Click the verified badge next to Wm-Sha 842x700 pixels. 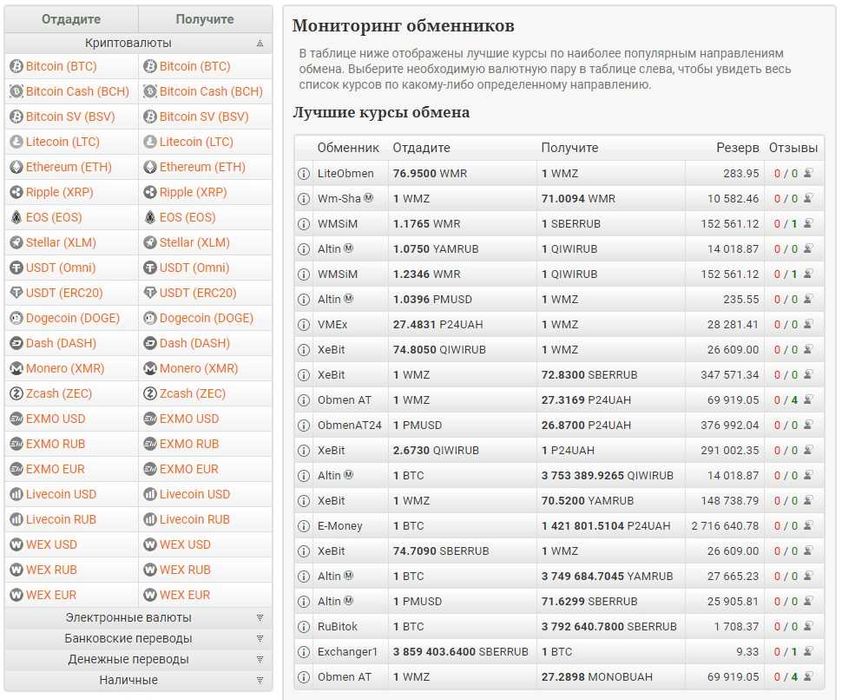[x=369, y=199]
